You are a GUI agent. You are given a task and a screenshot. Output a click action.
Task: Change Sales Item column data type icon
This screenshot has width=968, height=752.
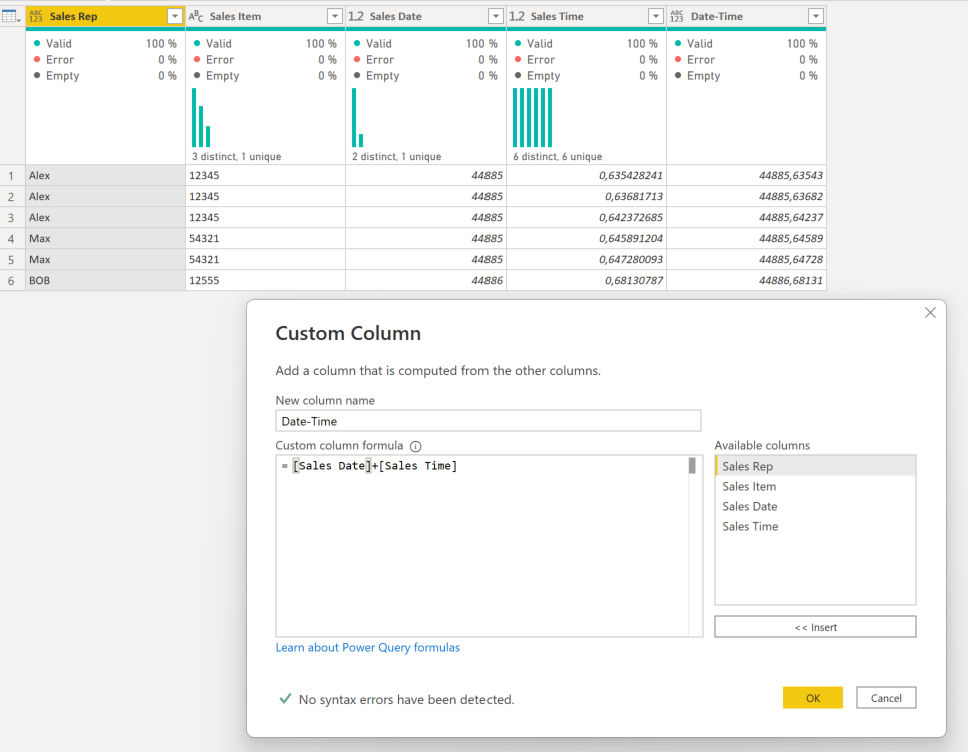196,17
